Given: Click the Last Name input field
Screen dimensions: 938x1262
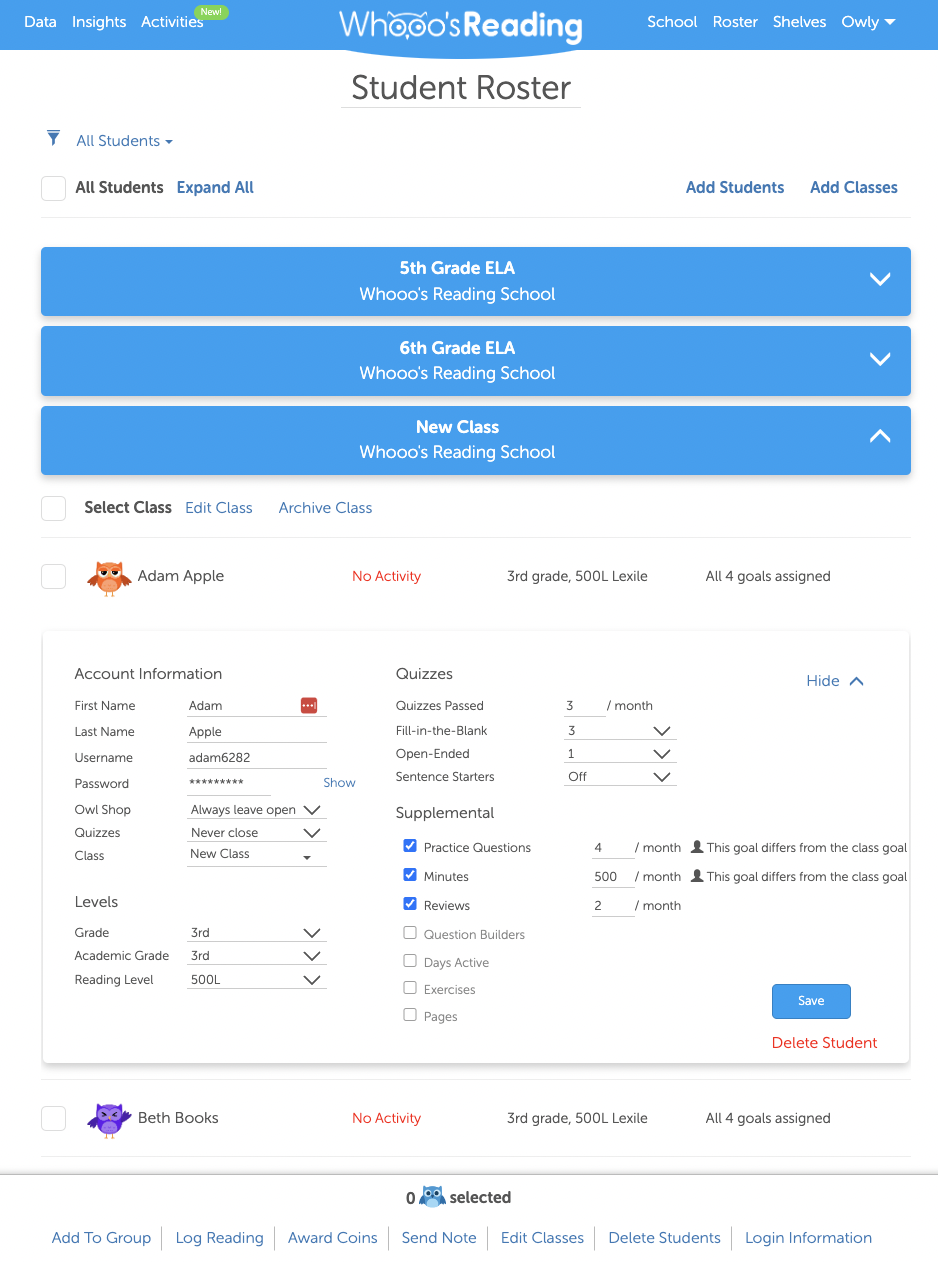Looking at the screenshot, I should tap(257, 732).
